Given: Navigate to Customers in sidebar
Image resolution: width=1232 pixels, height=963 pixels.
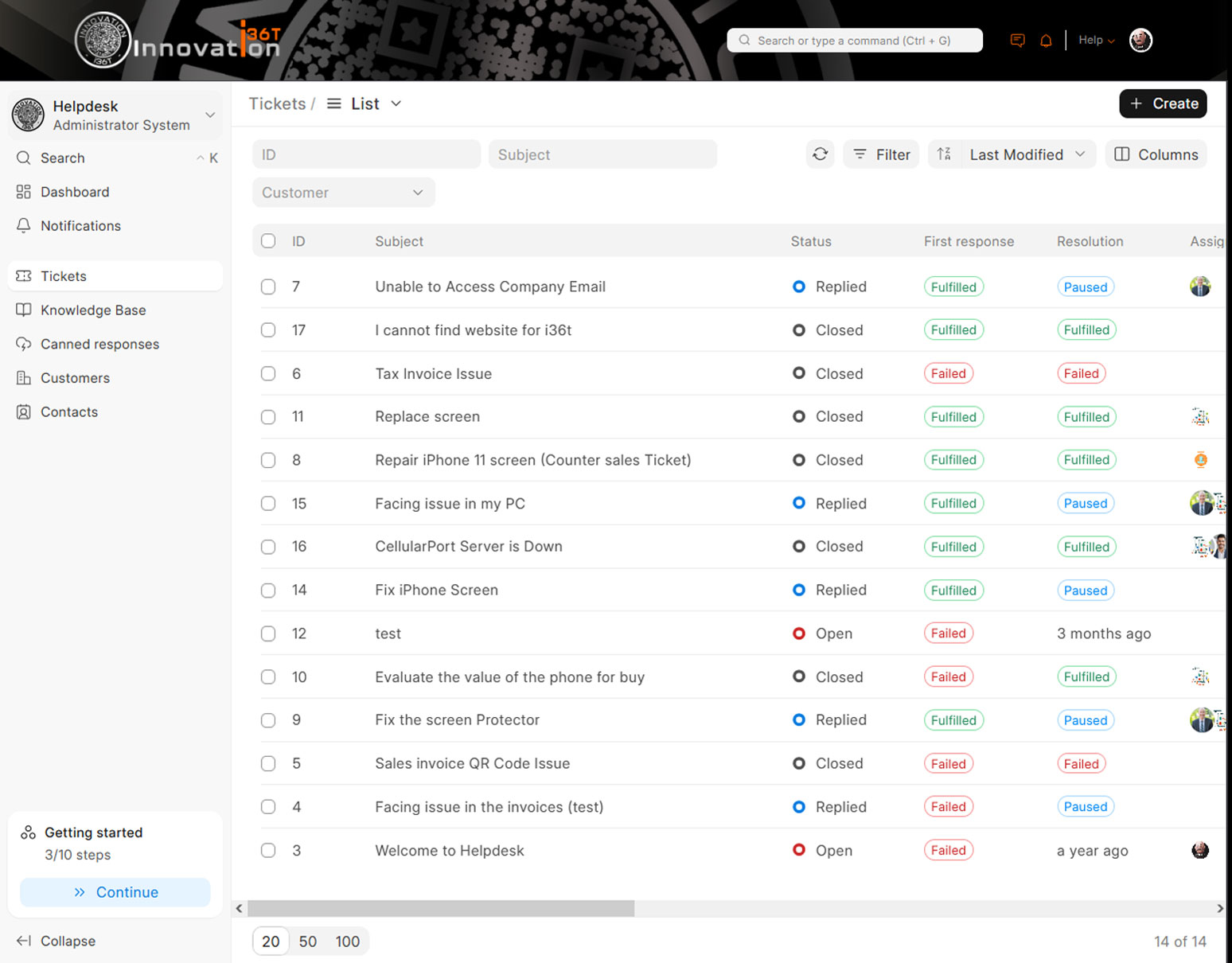Looking at the screenshot, I should coord(75,378).
